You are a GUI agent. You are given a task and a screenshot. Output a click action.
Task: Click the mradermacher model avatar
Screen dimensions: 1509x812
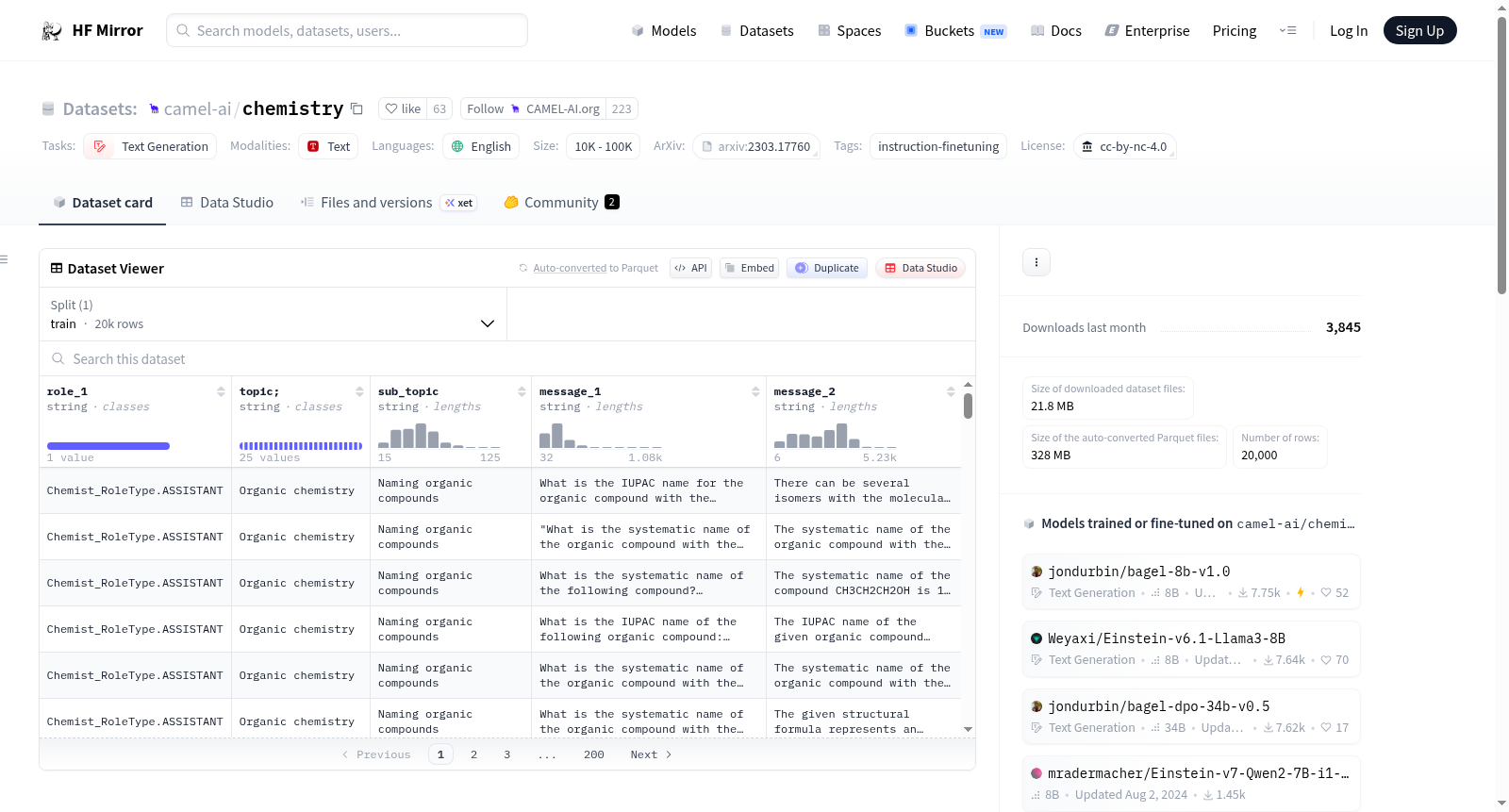point(1036,773)
